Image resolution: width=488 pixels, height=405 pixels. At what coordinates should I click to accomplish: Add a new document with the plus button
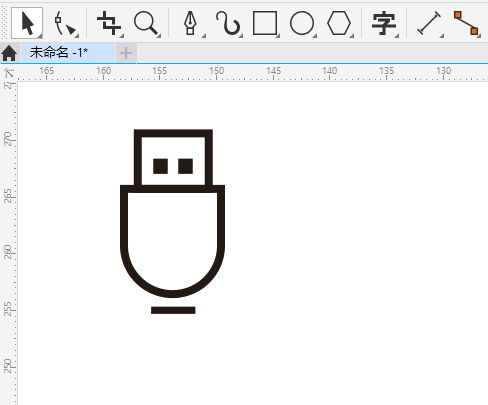[x=126, y=53]
